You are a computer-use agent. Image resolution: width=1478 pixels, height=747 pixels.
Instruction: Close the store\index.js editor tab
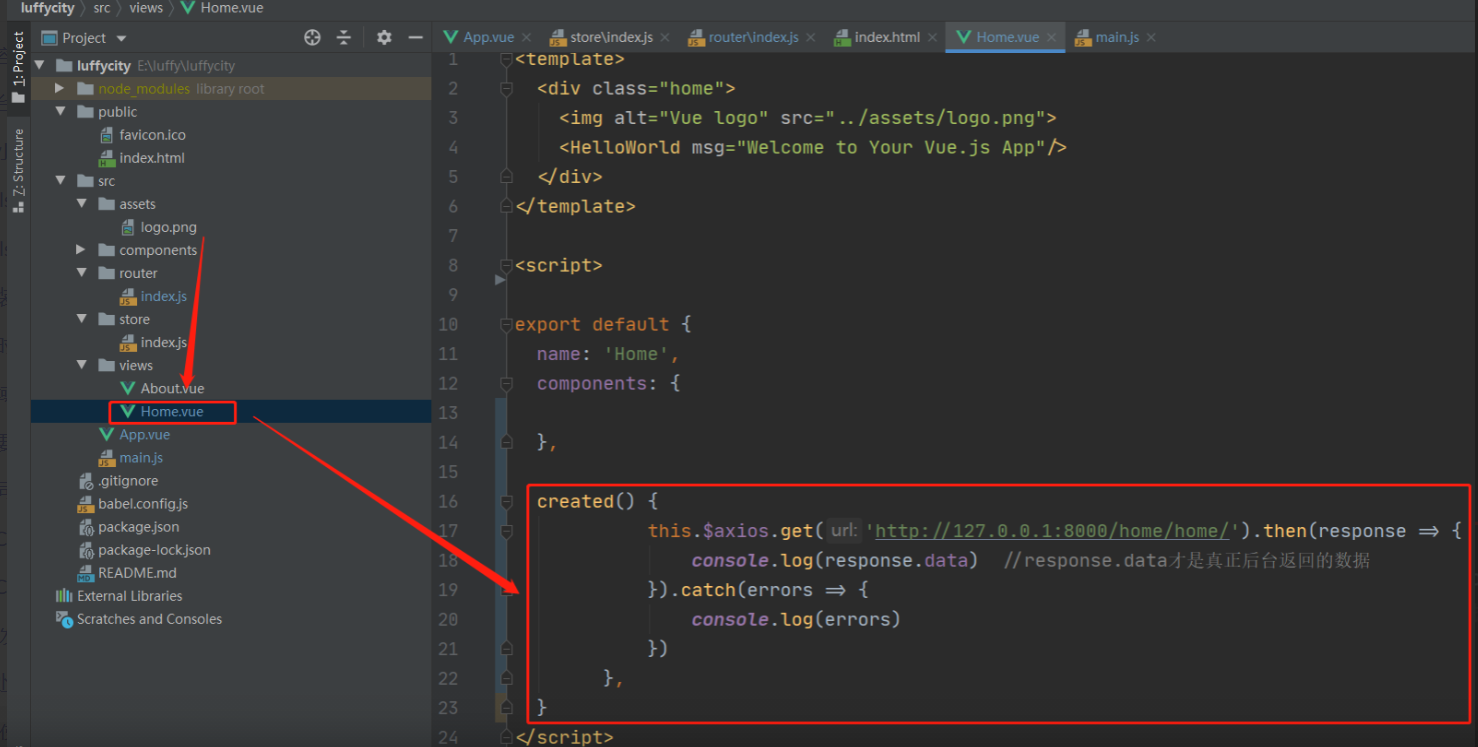(664, 37)
